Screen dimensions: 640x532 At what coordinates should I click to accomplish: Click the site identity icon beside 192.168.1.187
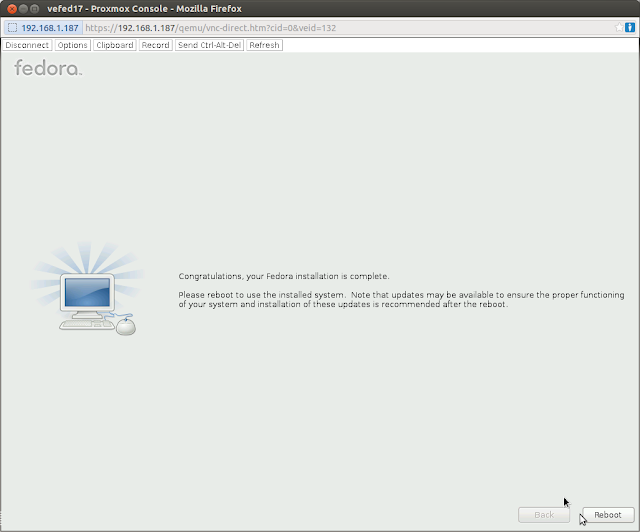pyautogui.click(x=12, y=28)
